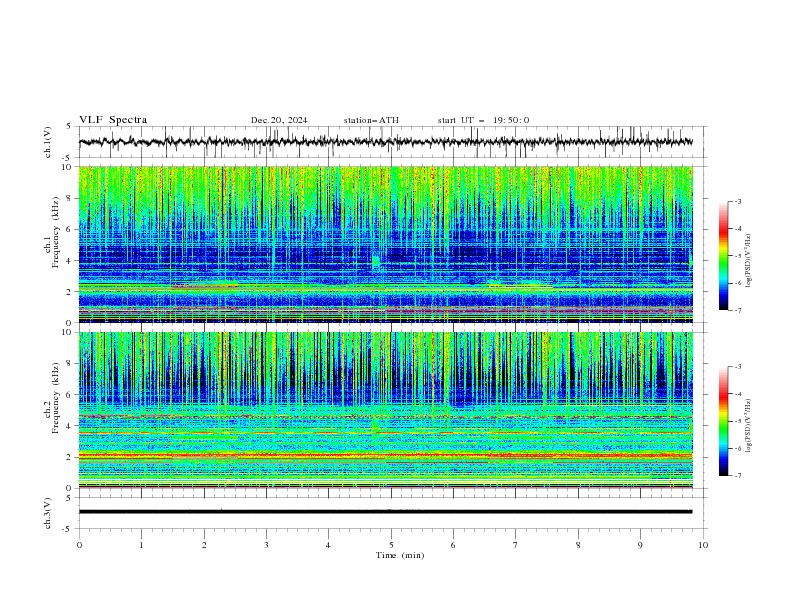Click the ch.3 voltage waveform trace

pos(385,512)
